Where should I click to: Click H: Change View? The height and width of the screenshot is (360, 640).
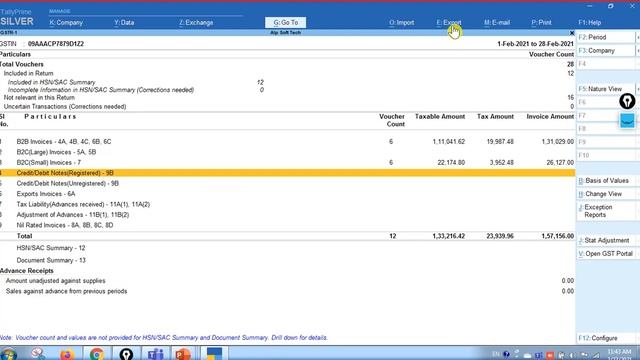tap(606, 194)
